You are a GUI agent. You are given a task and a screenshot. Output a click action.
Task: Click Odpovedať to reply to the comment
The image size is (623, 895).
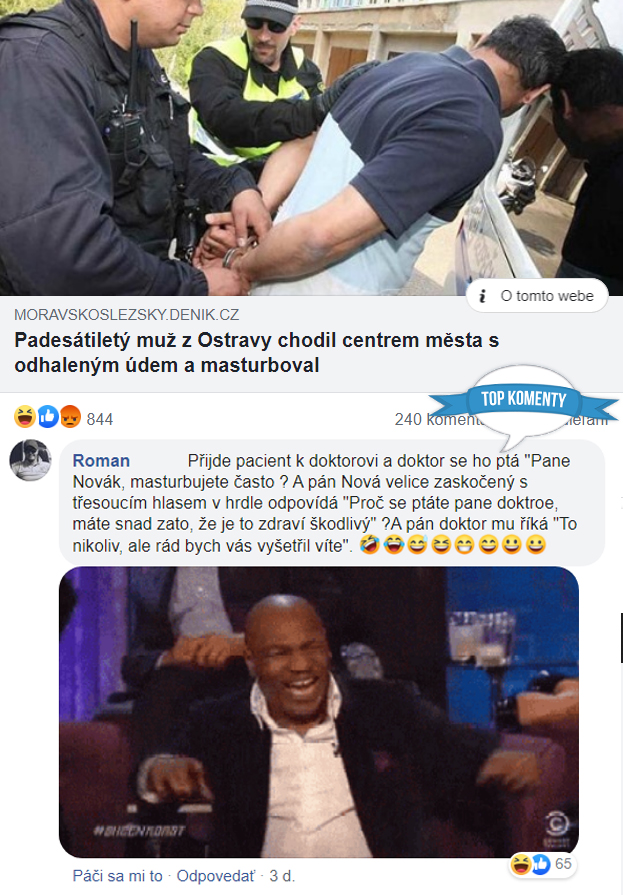click(x=216, y=876)
